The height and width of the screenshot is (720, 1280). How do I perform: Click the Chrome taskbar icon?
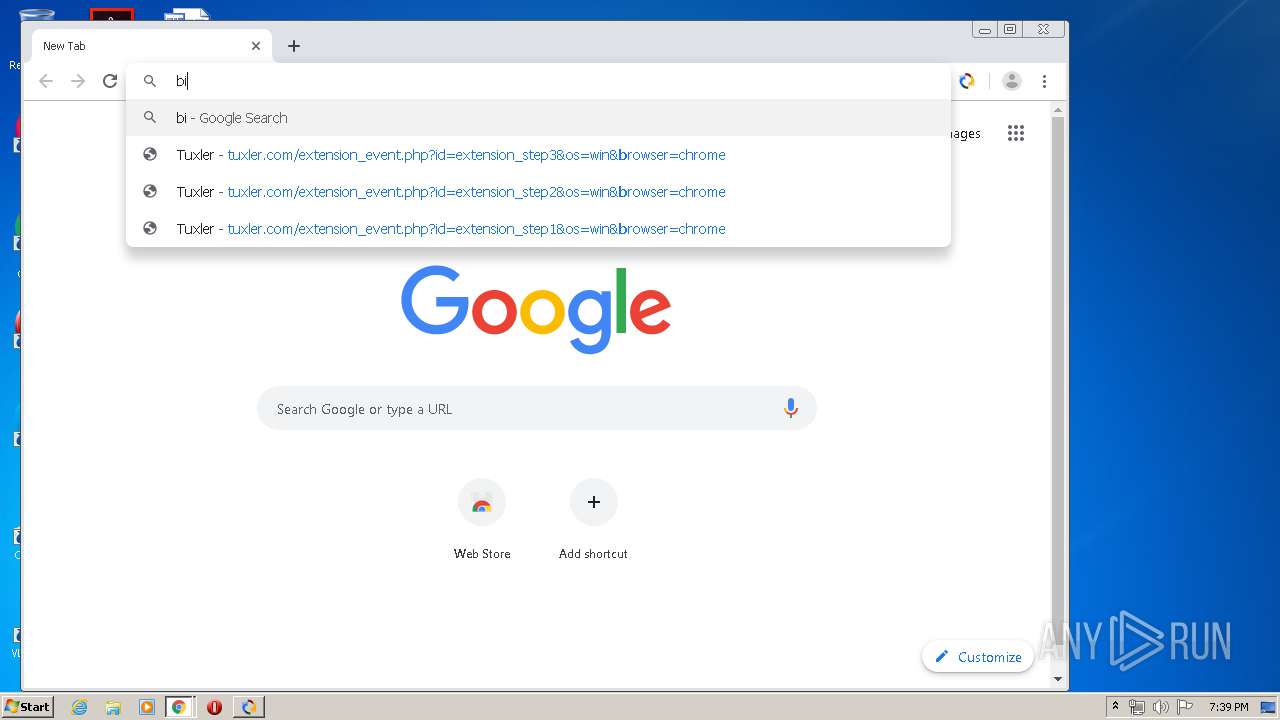pos(179,707)
